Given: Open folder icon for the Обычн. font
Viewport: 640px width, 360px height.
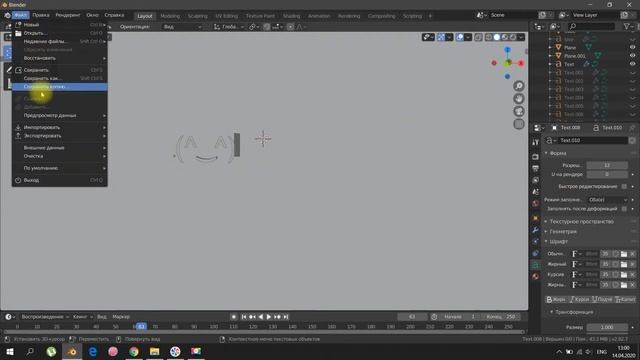Looking at the screenshot, I should pos(624,254).
